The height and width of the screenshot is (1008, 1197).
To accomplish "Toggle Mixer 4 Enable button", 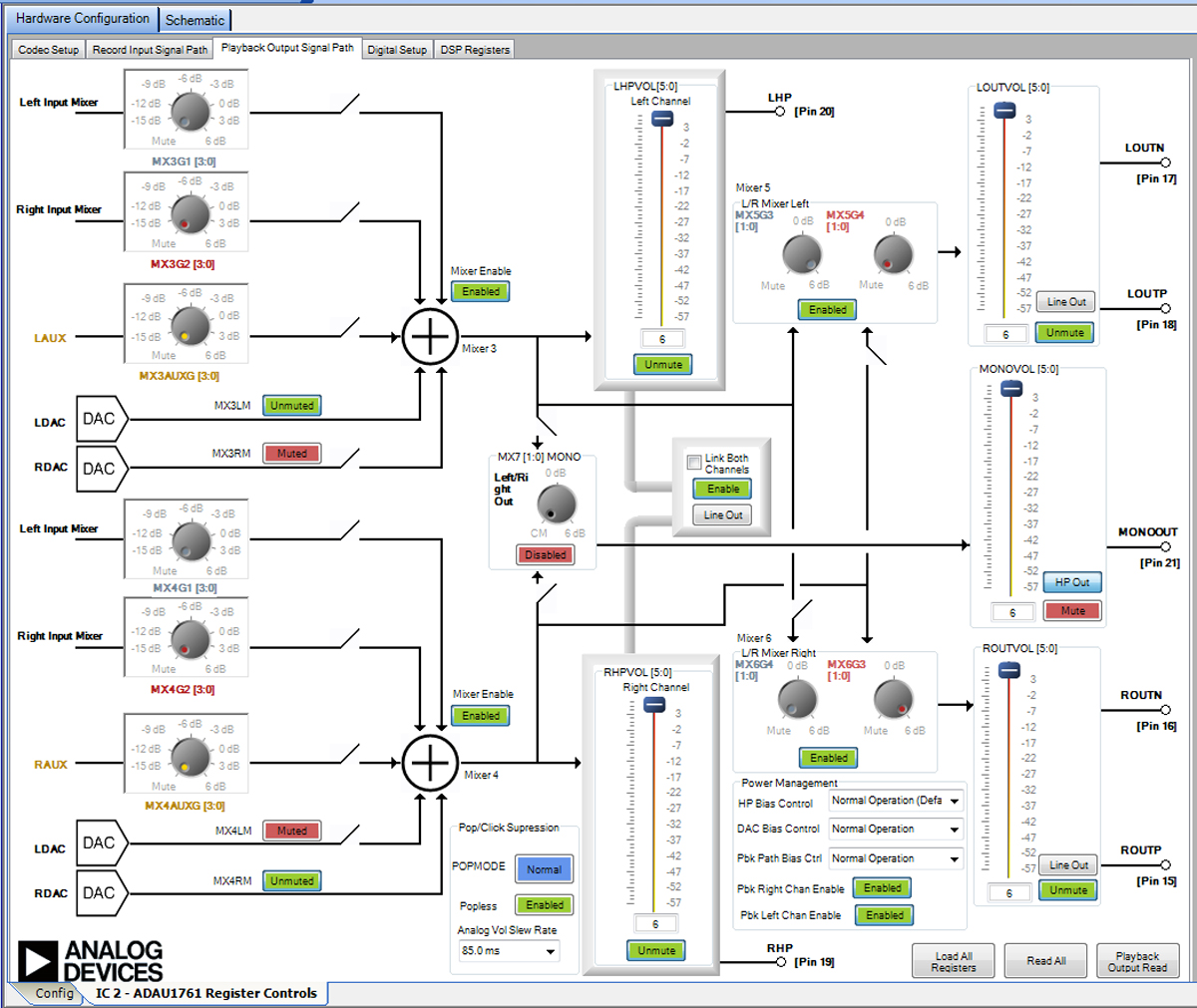I will click(x=481, y=716).
